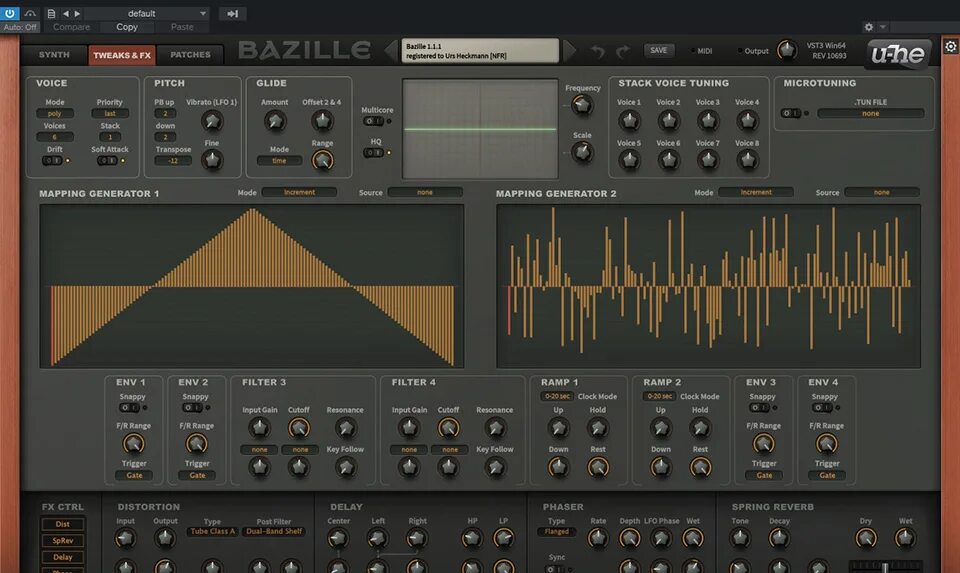Open the gear settings icon at top right
The image size is (960, 573).
click(x=950, y=47)
